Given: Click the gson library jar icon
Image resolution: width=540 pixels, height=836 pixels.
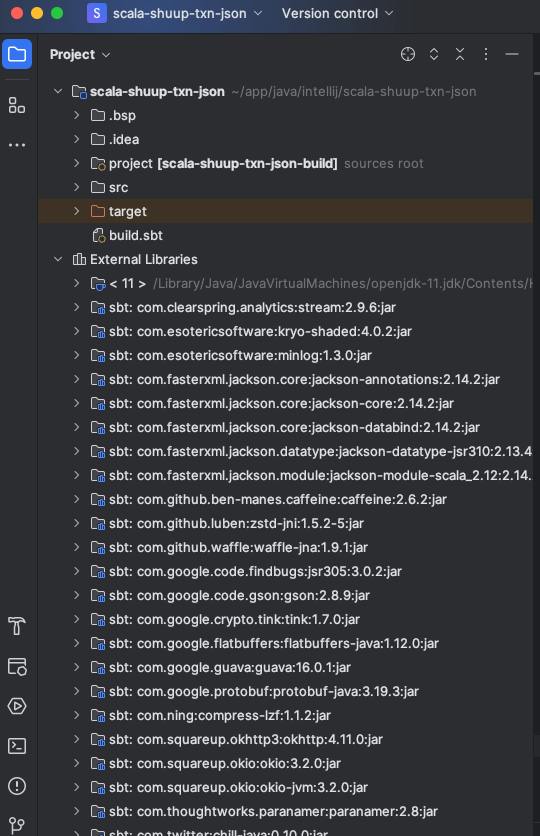Looking at the screenshot, I should coord(98,596).
